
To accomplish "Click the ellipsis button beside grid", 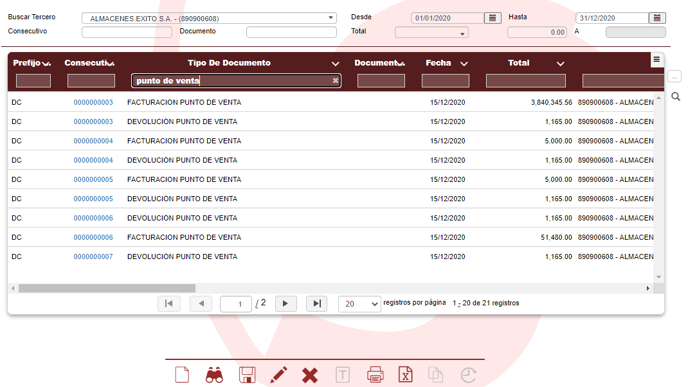I will [674, 77].
